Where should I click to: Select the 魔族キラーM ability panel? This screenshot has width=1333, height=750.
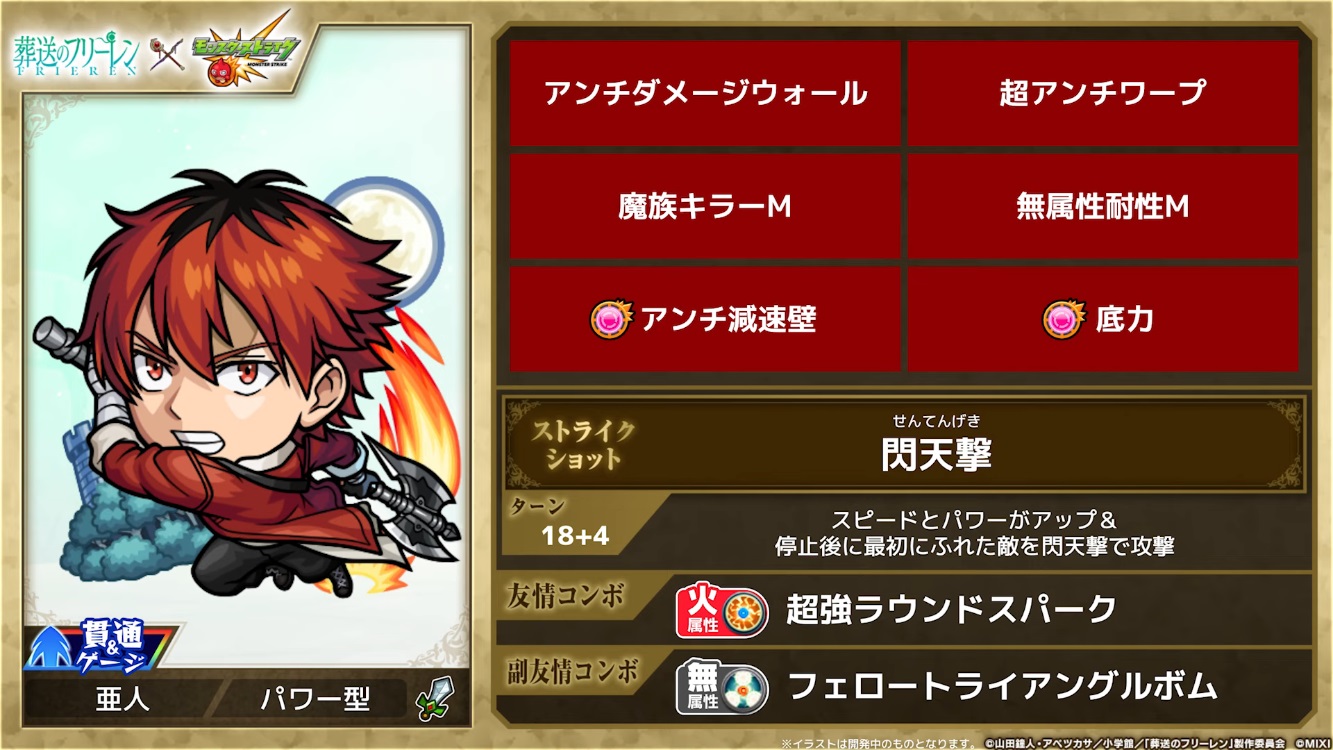pyautogui.click(x=705, y=206)
